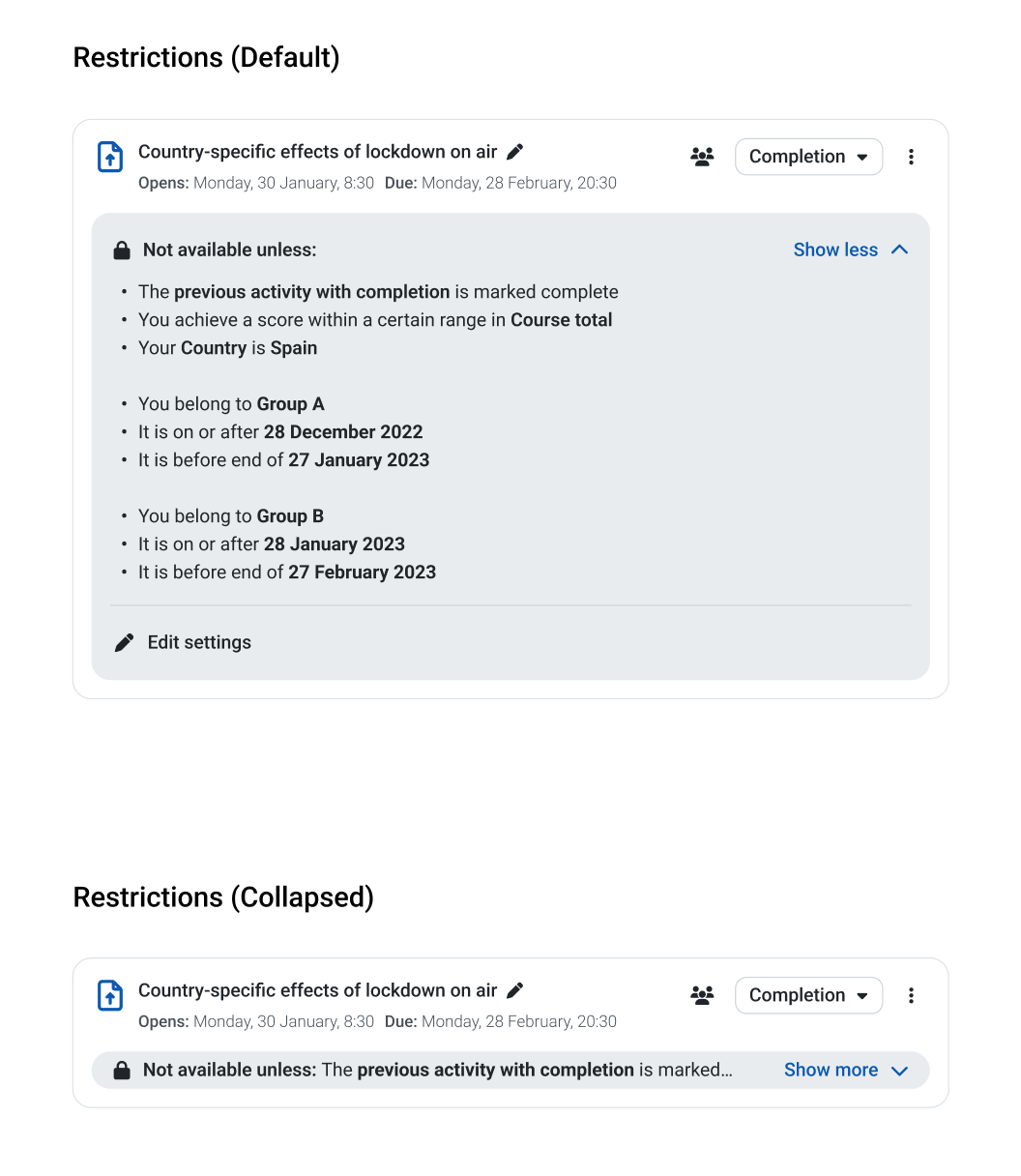Click the Not available unless collapsed restriction bar
Image resolution: width=1021 pixels, height=1176 pixels.
click(x=510, y=1071)
